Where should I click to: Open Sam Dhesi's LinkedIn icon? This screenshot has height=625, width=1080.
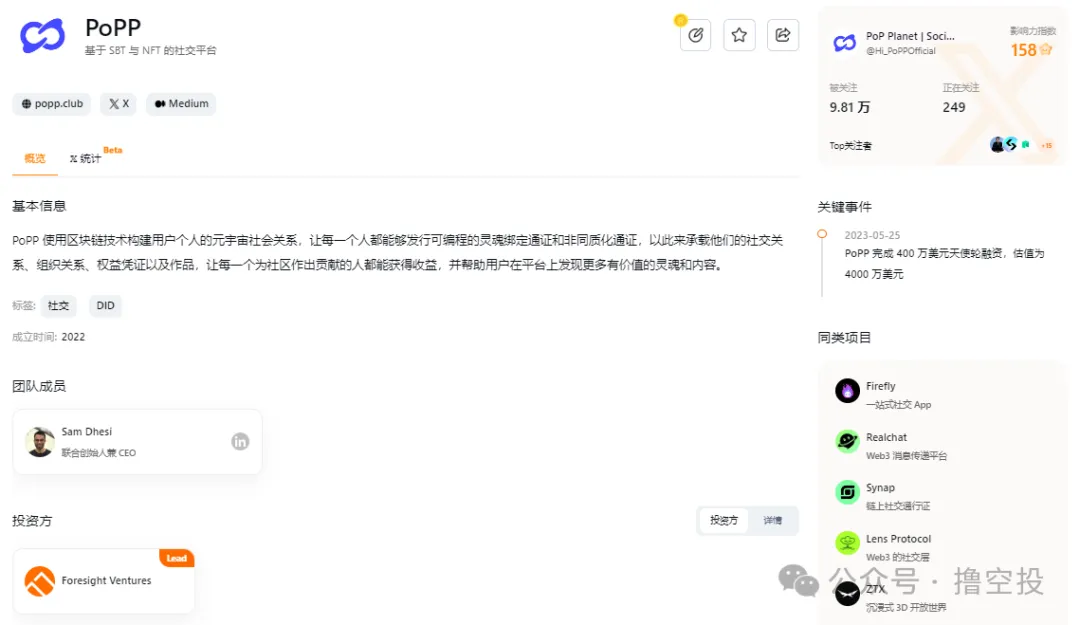tap(240, 442)
